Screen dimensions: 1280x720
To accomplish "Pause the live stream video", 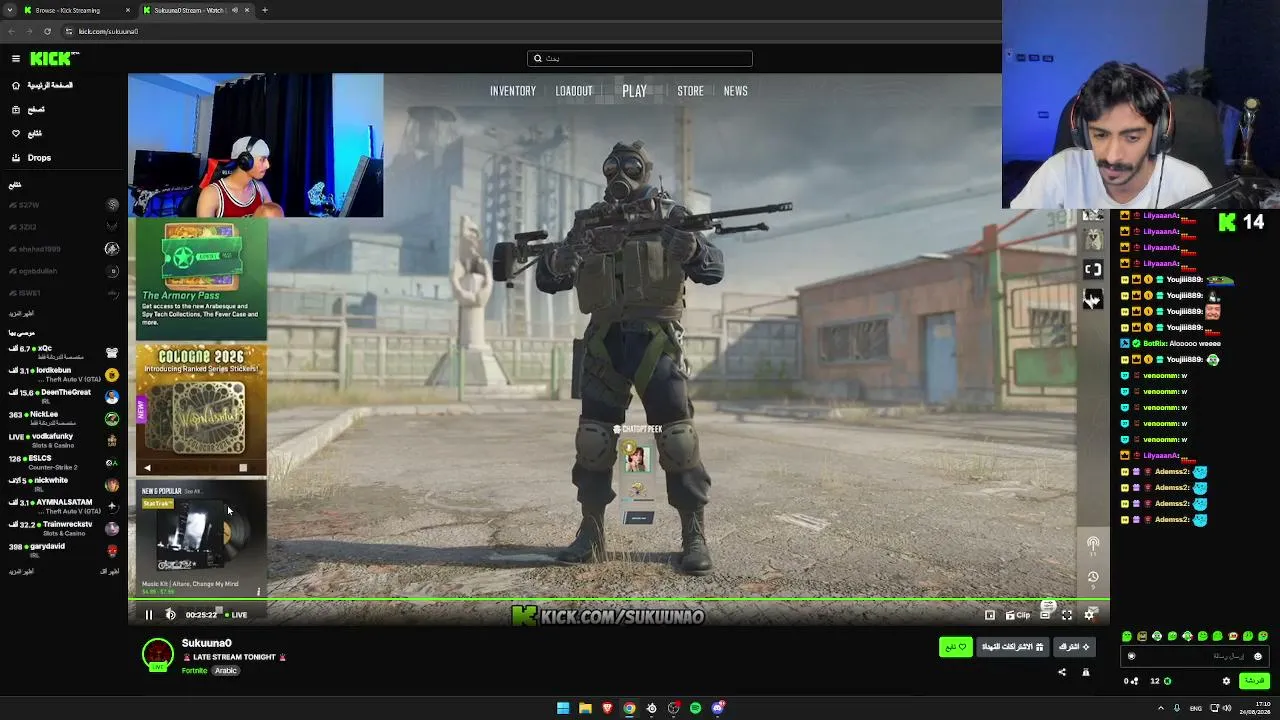I will coord(149,615).
